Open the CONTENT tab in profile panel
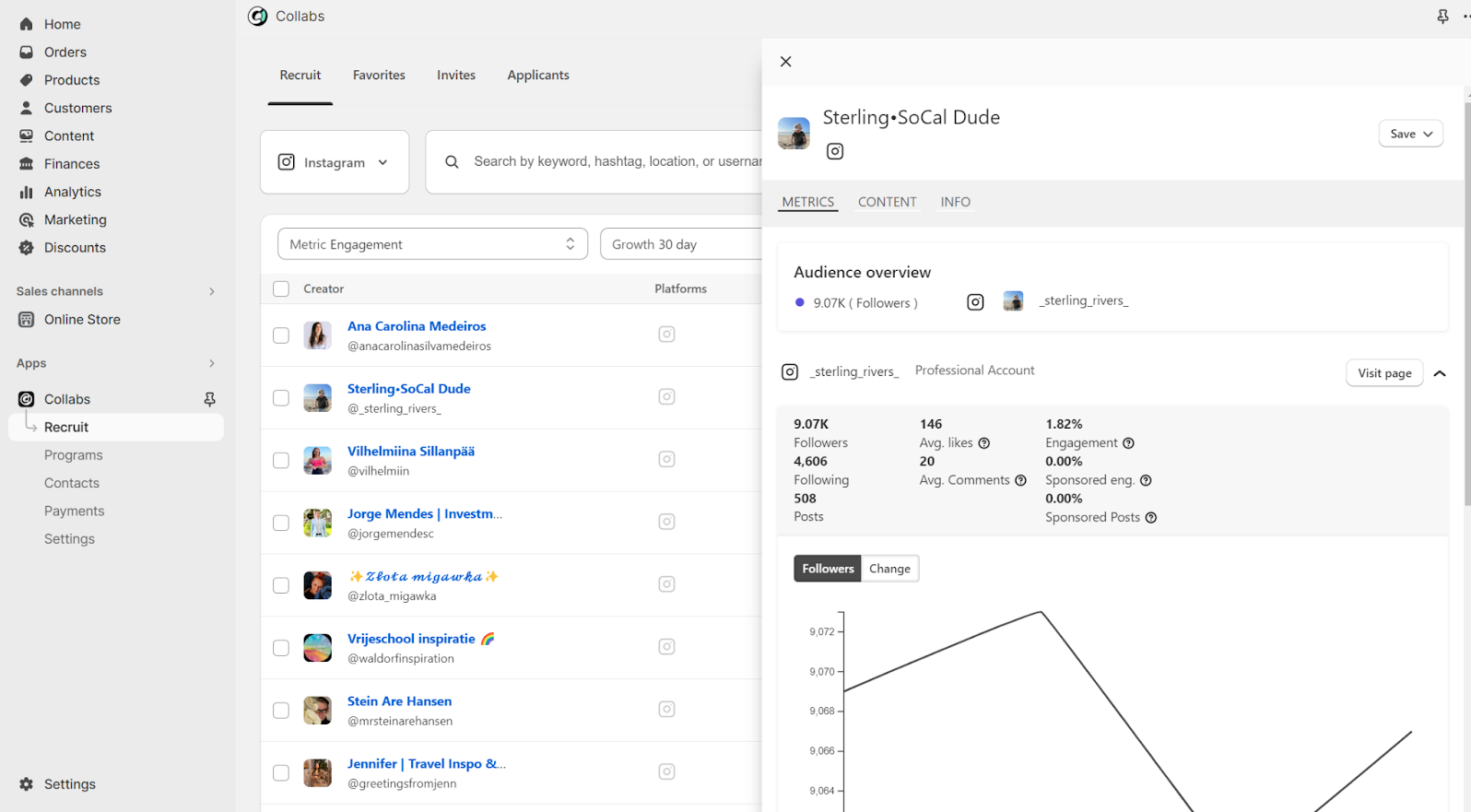The width and height of the screenshot is (1471, 812). click(x=887, y=202)
